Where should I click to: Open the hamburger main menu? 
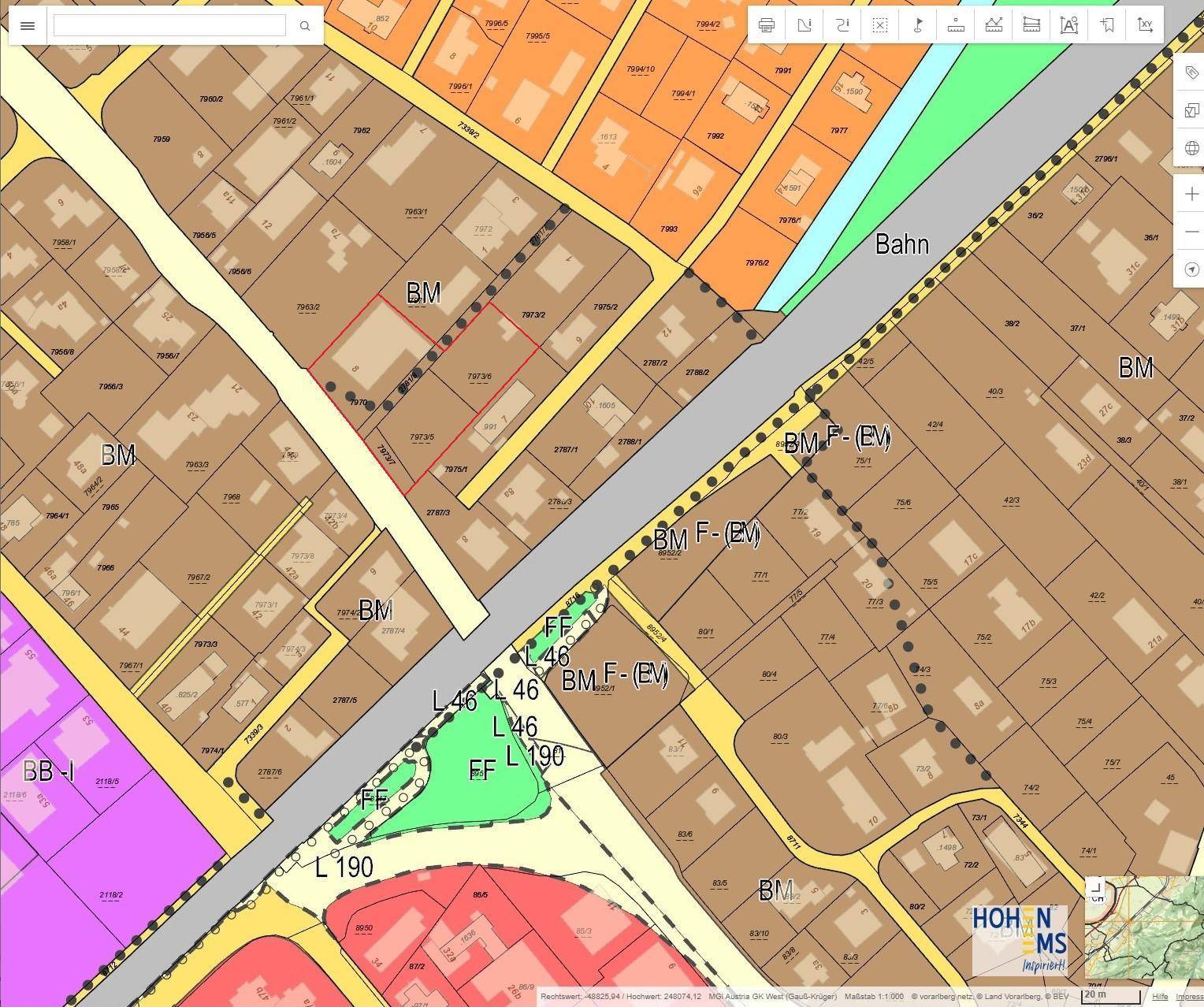28,26
